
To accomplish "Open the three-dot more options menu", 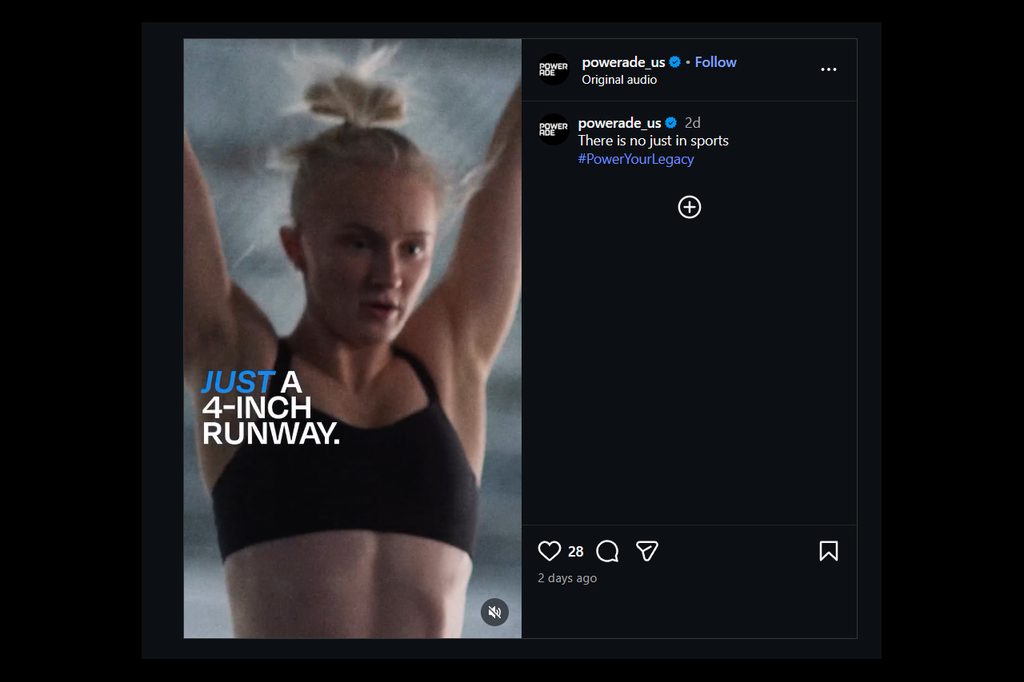I will [828, 69].
